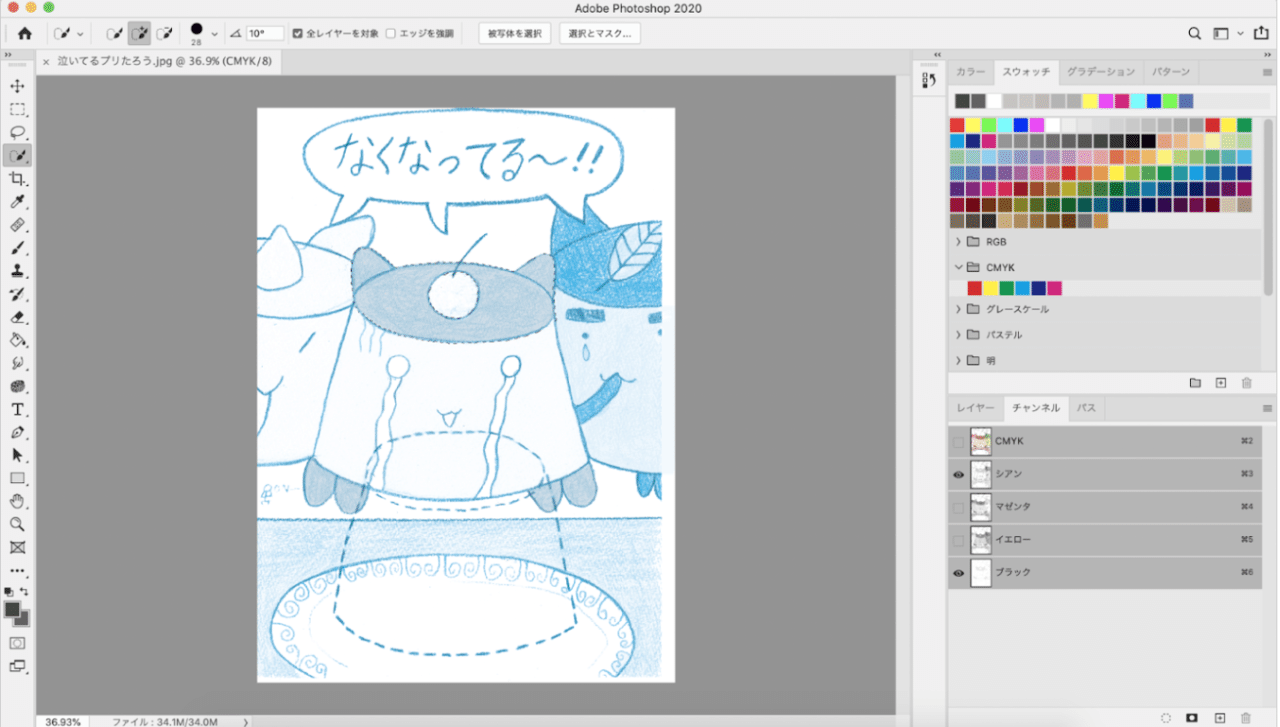This screenshot has width=1280, height=727.
Task: Select the Zoom tool in toolbox
Action: pyautogui.click(x=17, y=524)
